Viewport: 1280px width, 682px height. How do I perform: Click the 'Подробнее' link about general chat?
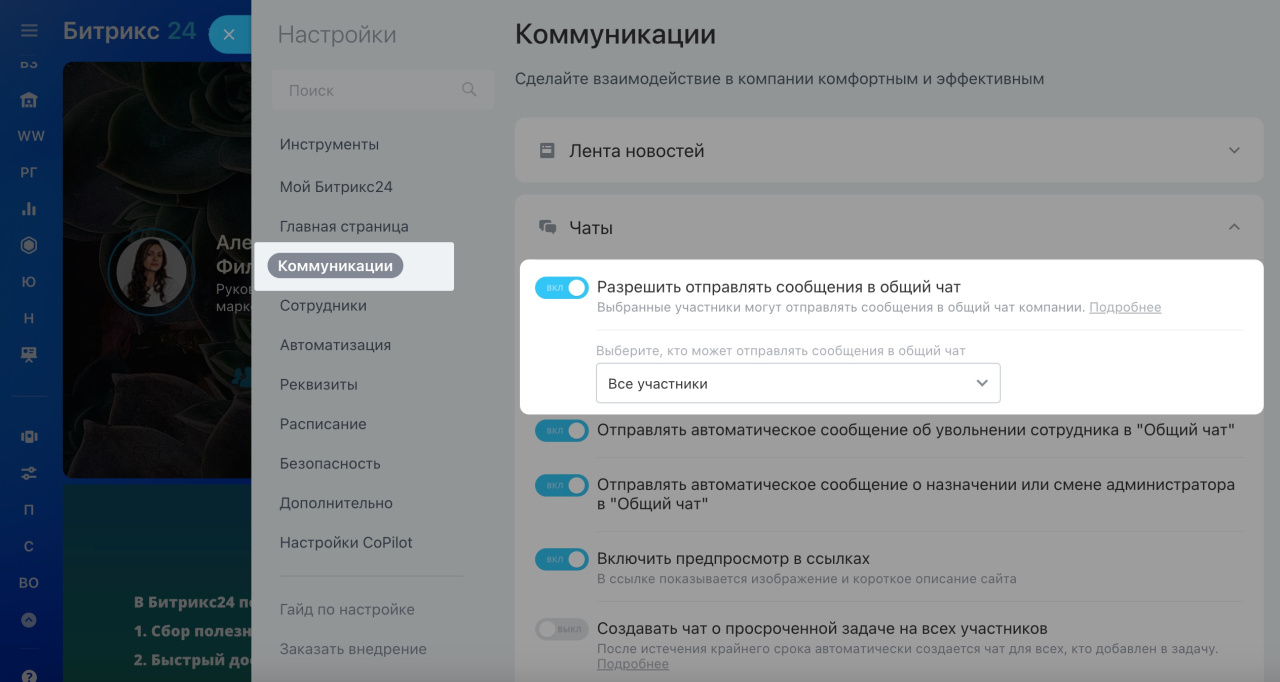pyautogui.click(x=1125, y=307)
